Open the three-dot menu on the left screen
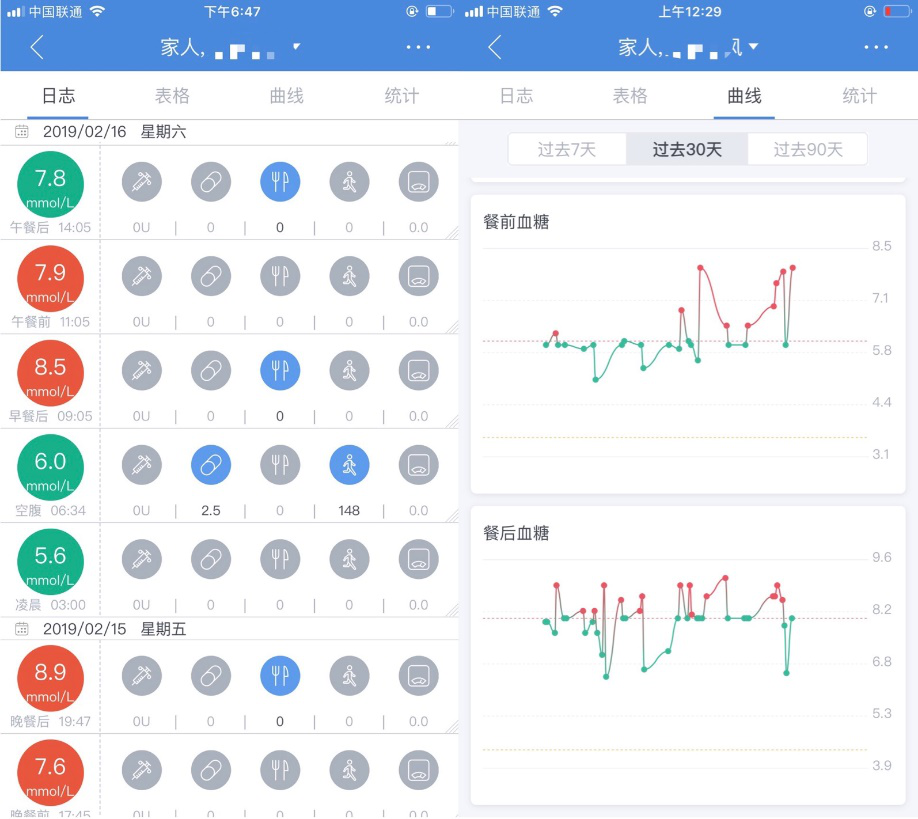Image resolution: width=918 pixels, height=819 pixels. [418, 47]
